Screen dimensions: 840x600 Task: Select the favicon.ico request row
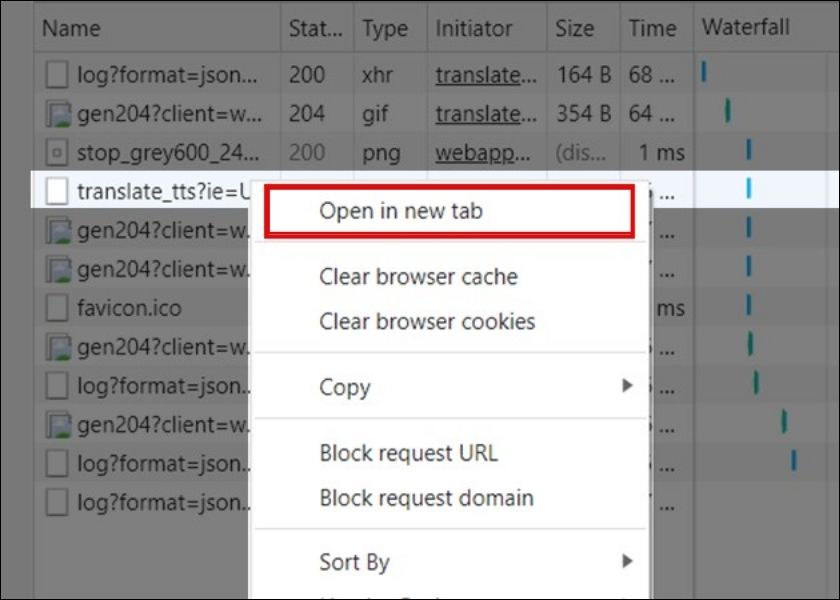[x=130, y=307]
